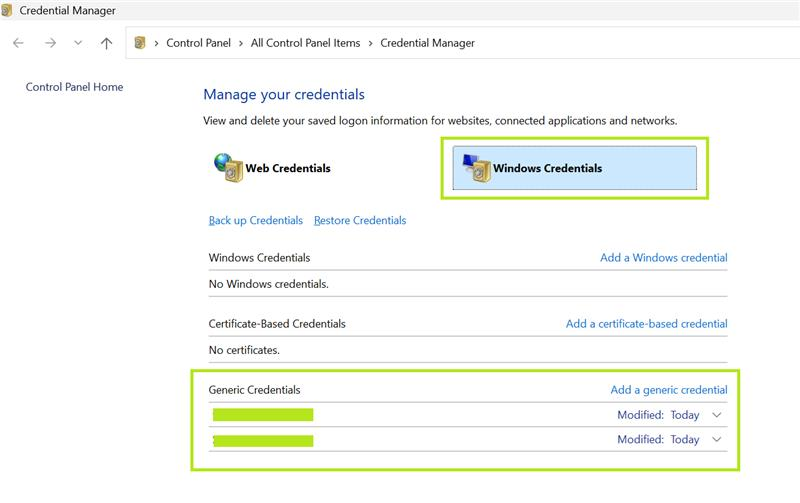The height and width of the screenshot is (503, 800).
Task: Go forward with the navigation arrow
Action: tap(50, 43)
